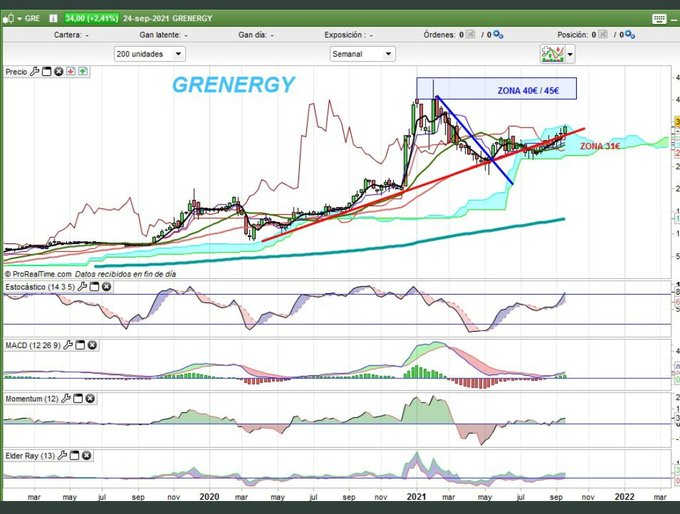This screenshot has height=514, width=680.
Task: Click the MACD (12 26 9) label
Action: click(x=33, y=346)
